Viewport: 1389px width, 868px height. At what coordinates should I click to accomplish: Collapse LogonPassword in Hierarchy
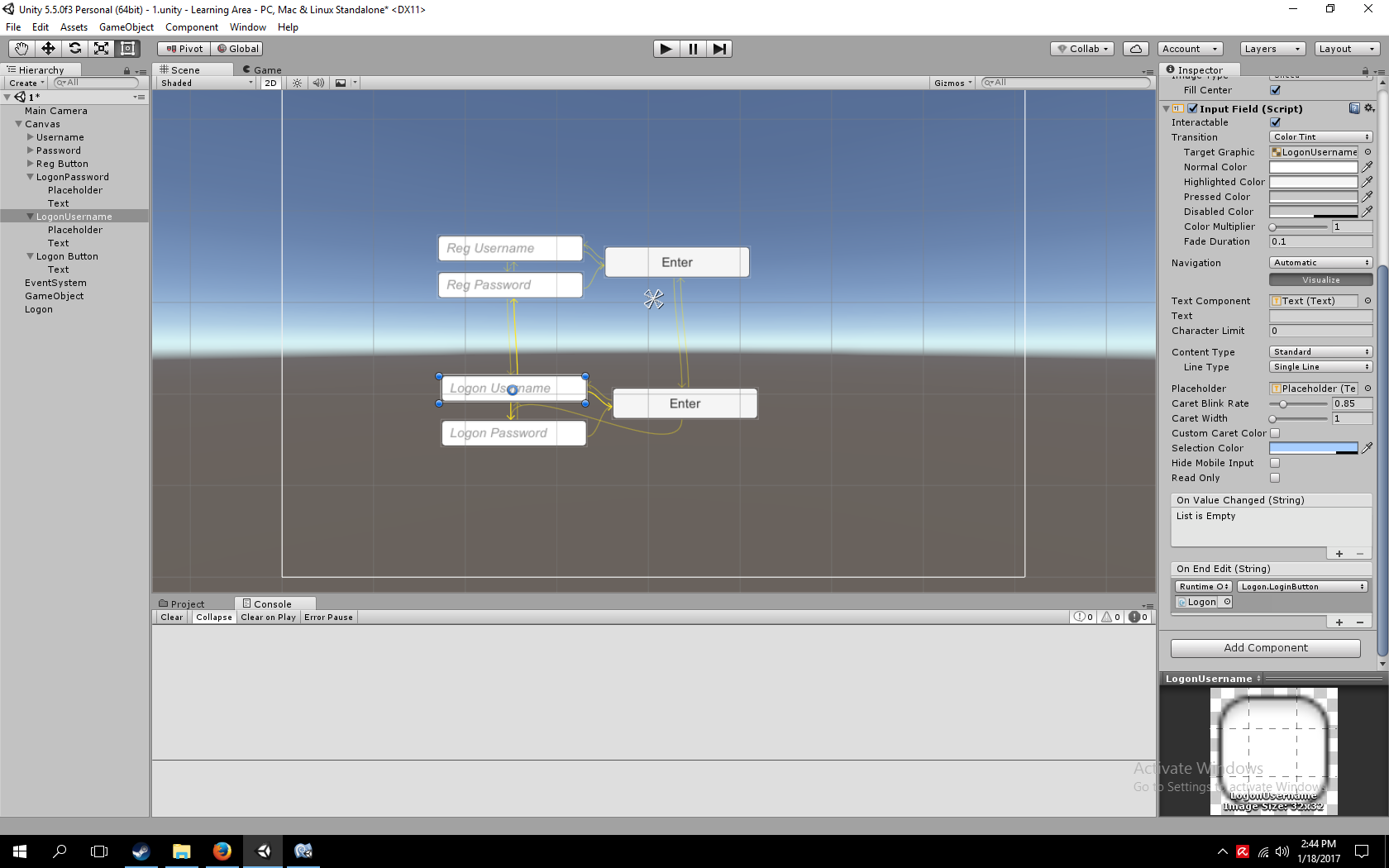[x=31, y=177]
